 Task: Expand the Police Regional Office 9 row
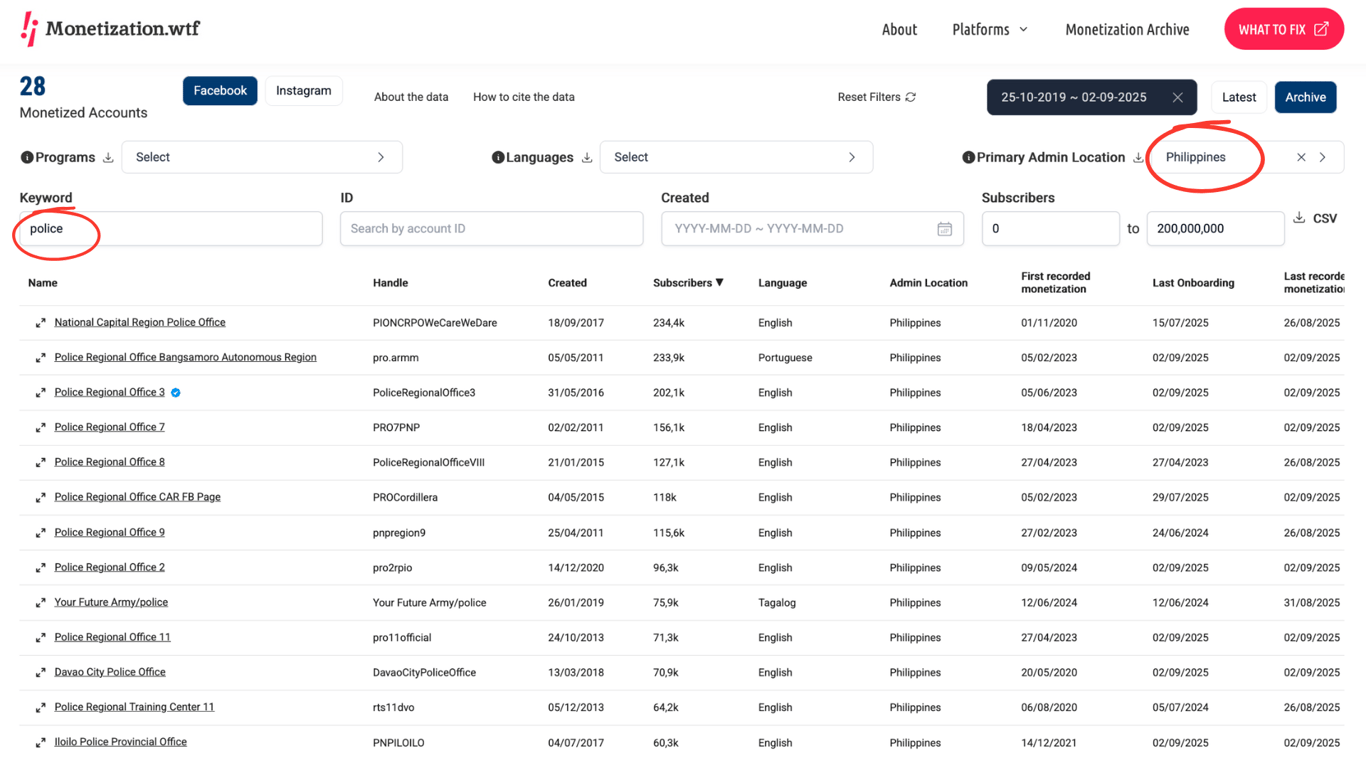(x=40, y=533)
